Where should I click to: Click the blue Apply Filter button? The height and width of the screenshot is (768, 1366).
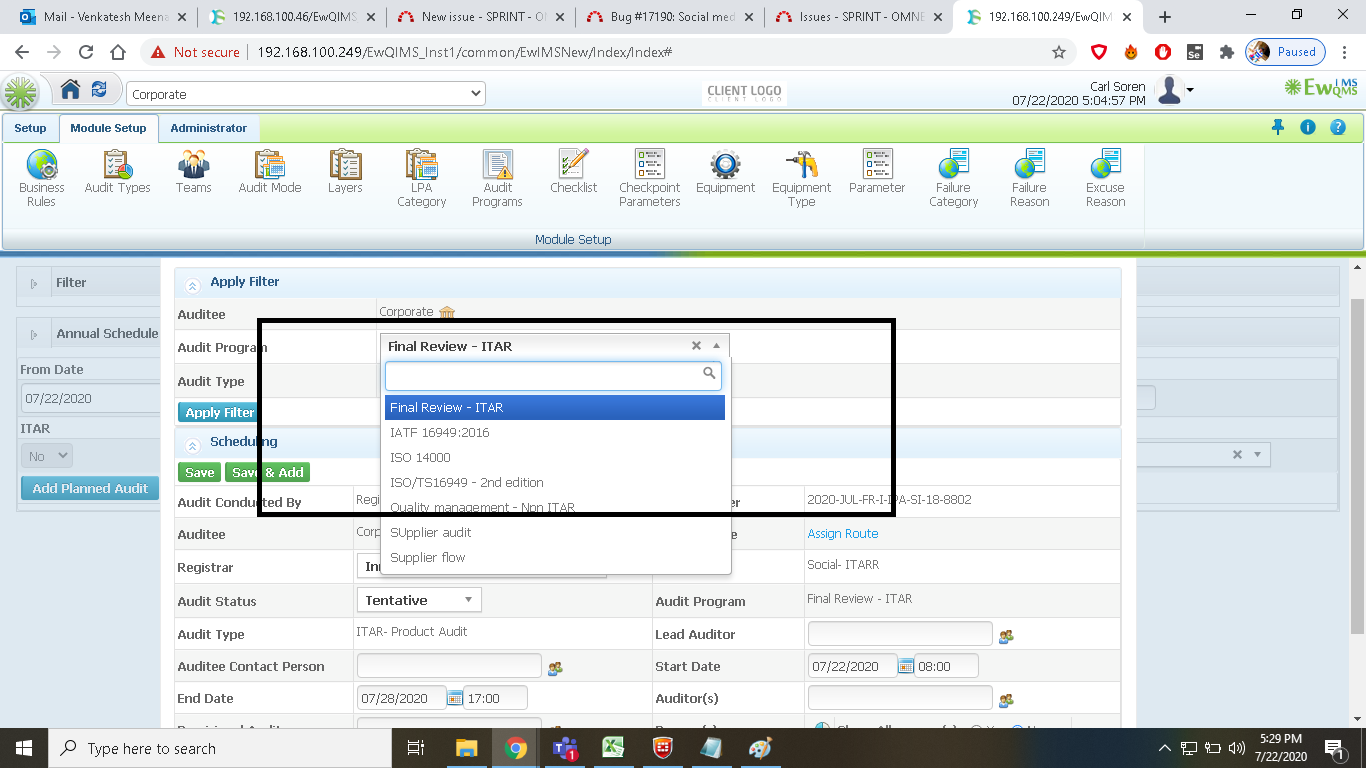[219, 412]
